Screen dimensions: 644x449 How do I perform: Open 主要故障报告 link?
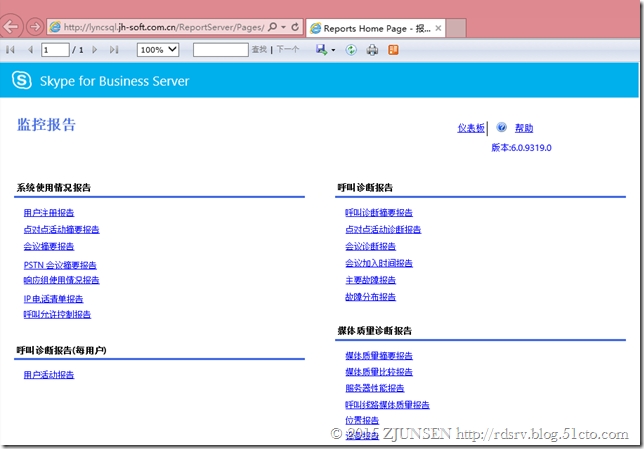tap(370, 280)
